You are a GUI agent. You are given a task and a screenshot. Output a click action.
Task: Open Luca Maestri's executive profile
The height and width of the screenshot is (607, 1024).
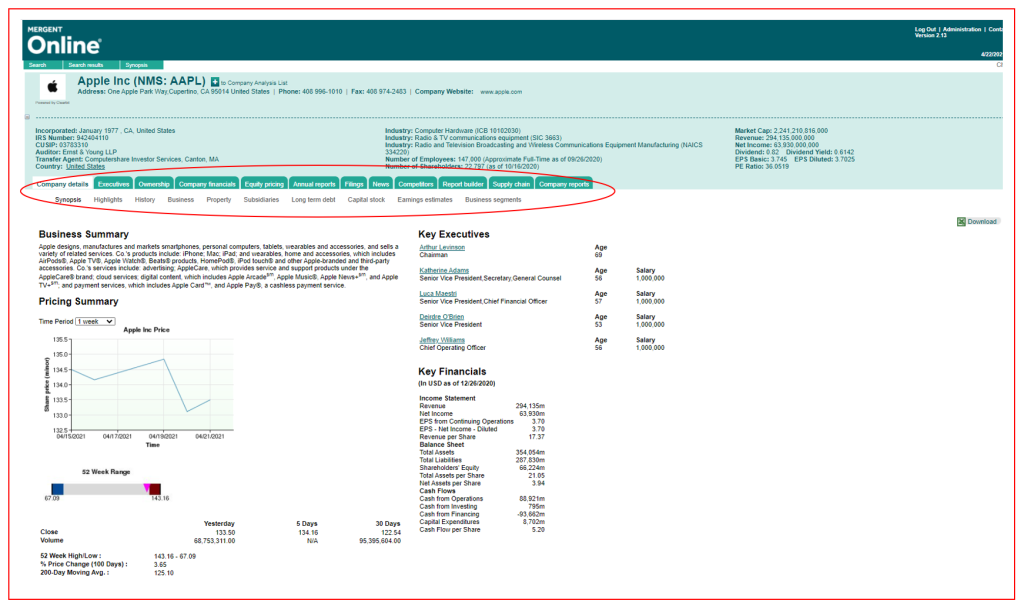[x=438, y=294]
